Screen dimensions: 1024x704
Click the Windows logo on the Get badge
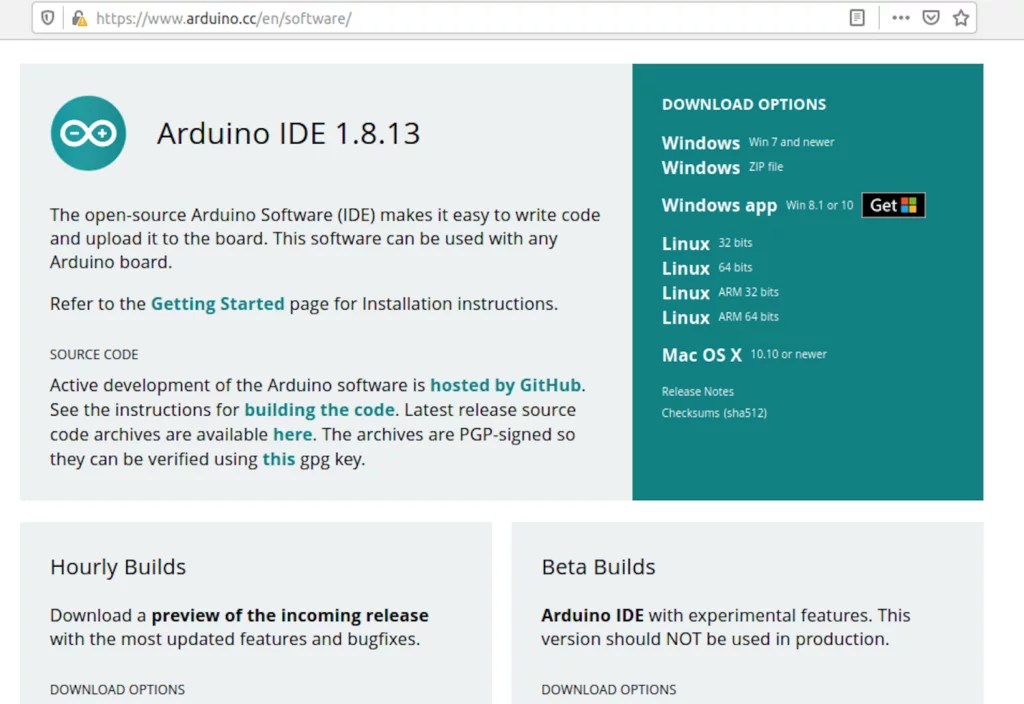coord(911,204)
